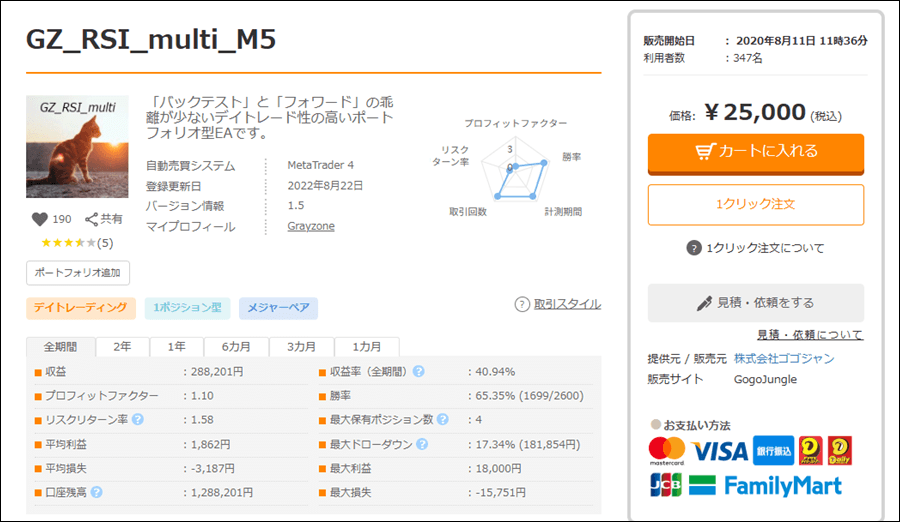The height and width of the screenshot is (522, 900).
Task: Switch to the 2年 tab
Action: pos(122,347)
